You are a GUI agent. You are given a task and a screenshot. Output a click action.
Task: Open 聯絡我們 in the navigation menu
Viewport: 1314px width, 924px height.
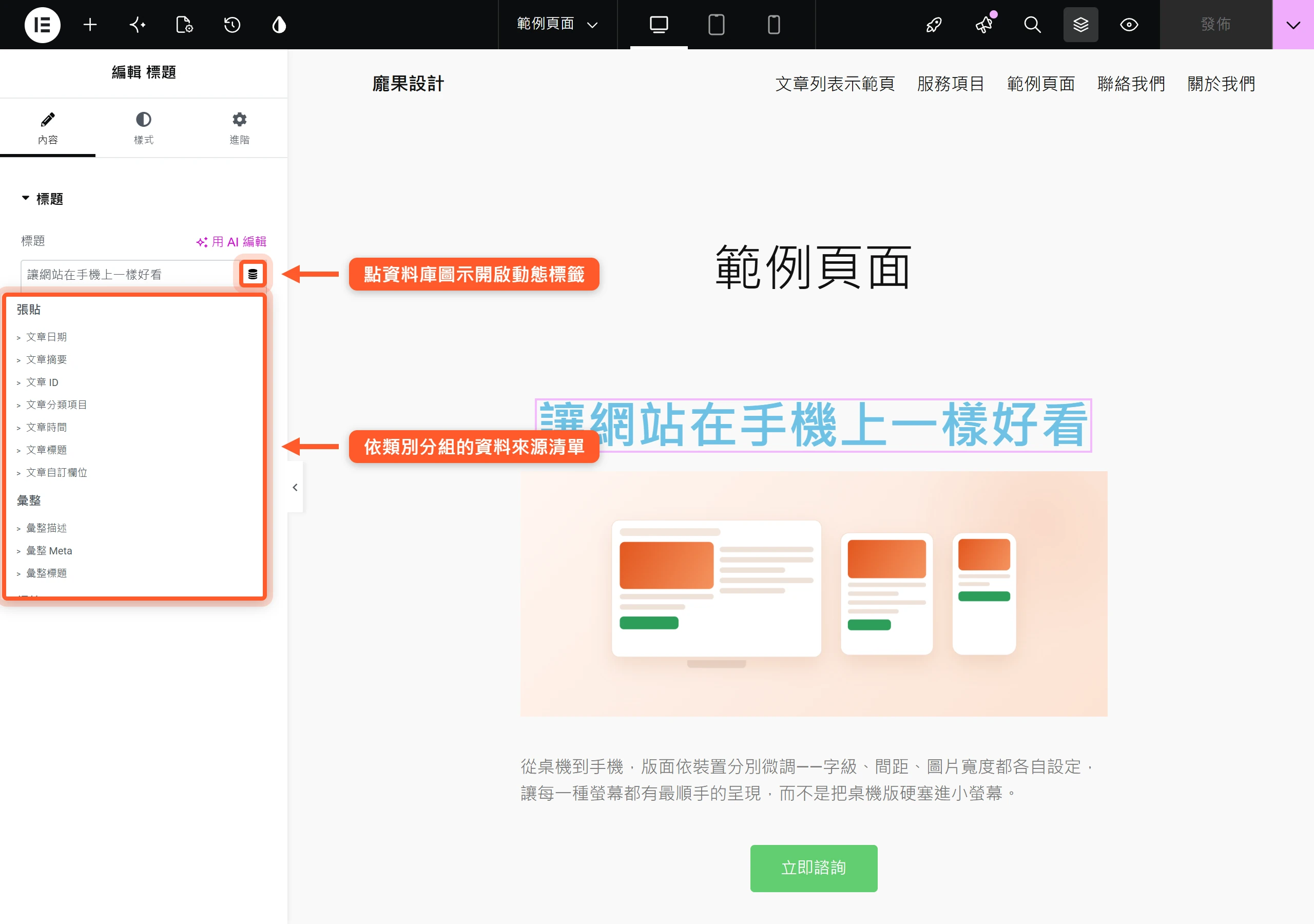pos(1131,84)
